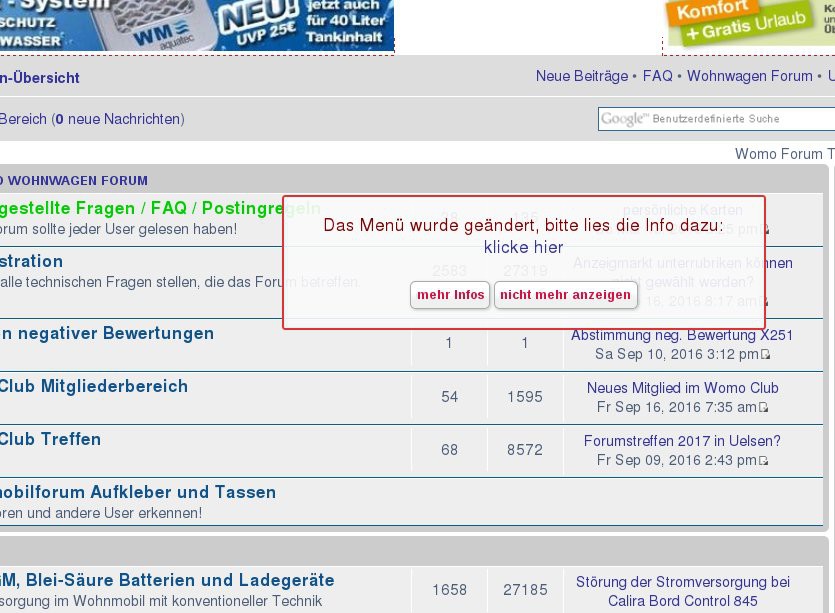
Task: Open latest post icon beside Fr Sep 09, 2016
Action: 763,461
